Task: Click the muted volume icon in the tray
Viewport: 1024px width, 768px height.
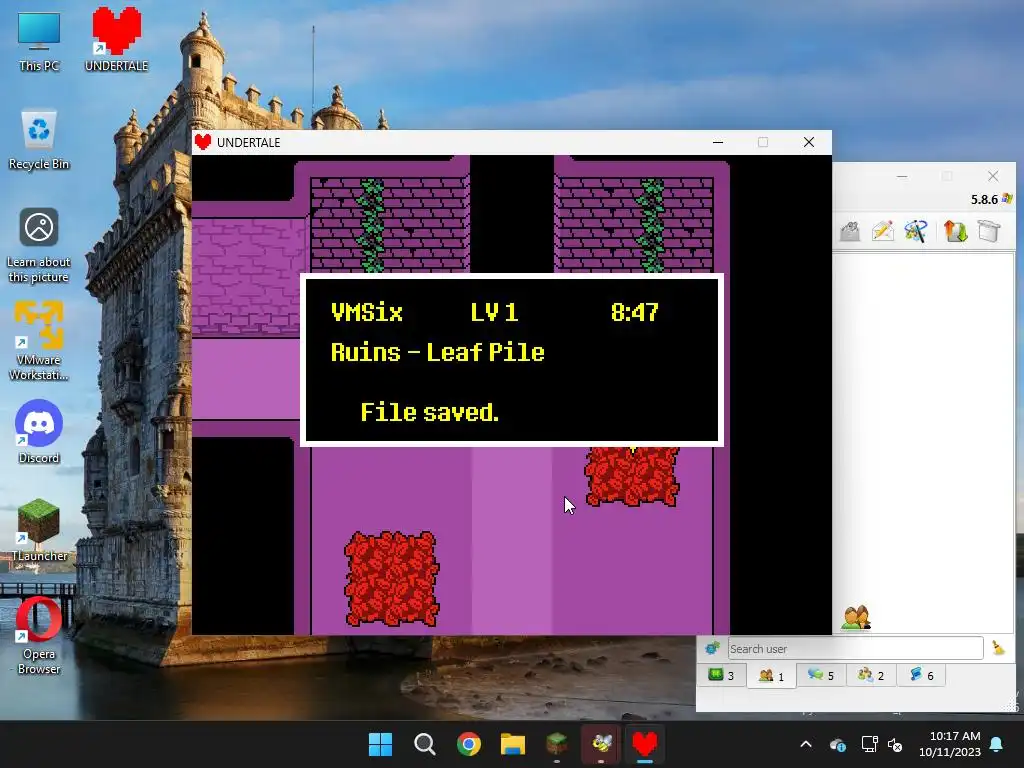Action: pos(895,744)
